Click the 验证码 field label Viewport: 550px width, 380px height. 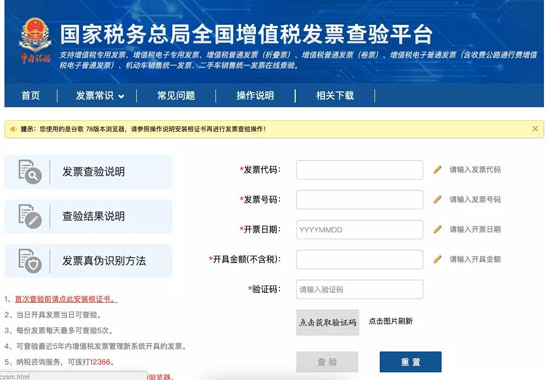click(x=264, y=289)
